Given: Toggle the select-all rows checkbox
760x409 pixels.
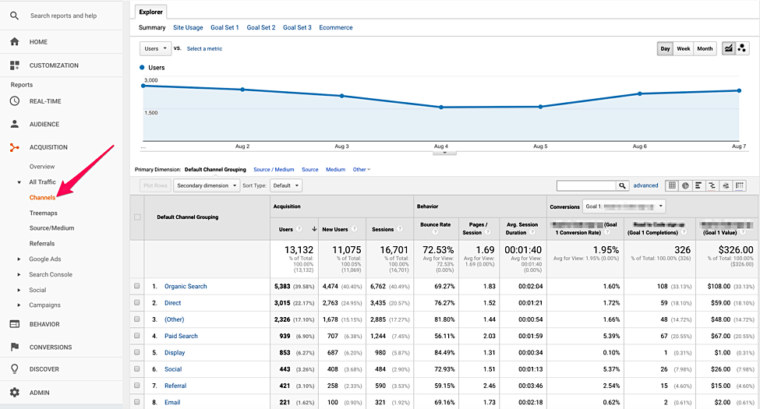Looking at the screenshot, I should tap(137, 217).
